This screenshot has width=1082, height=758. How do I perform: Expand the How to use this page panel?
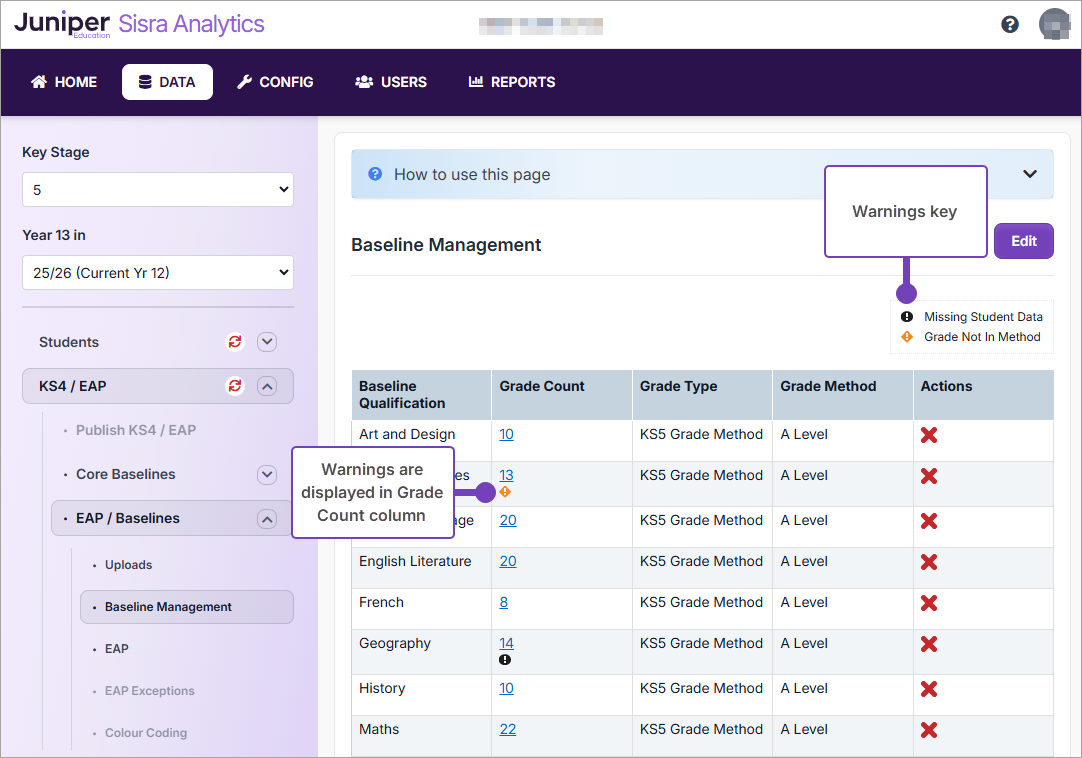click(1030, 174)
